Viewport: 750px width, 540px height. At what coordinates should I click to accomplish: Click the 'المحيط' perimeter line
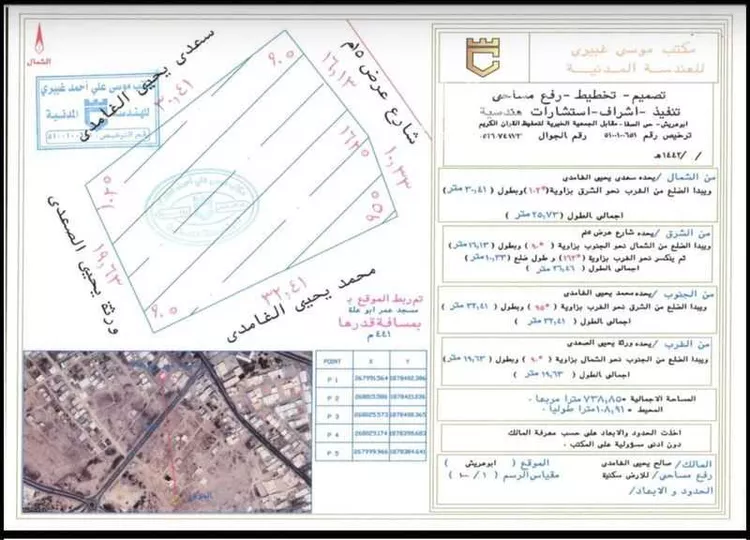click(x=603, y=410)
